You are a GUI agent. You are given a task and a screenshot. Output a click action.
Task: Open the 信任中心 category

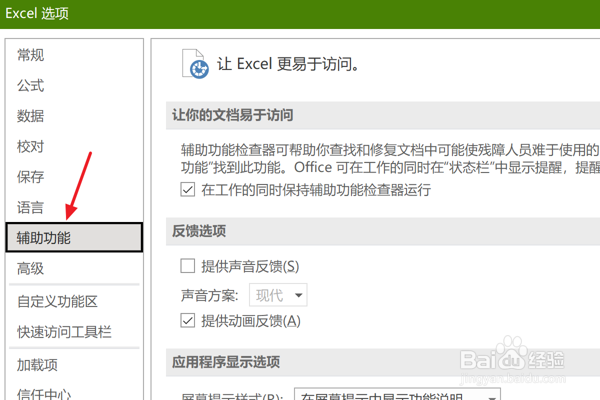(x=44, y=393)
